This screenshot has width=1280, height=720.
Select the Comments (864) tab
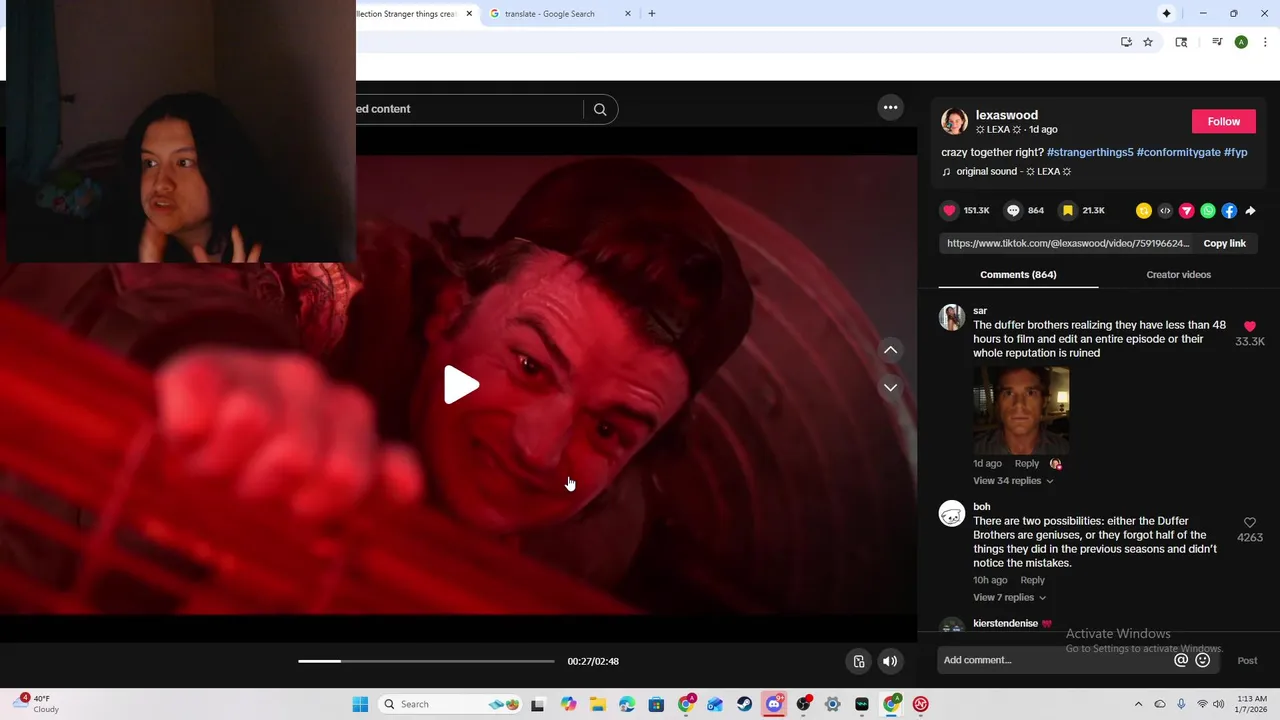pyautogui.click(x=1018, y=275)
